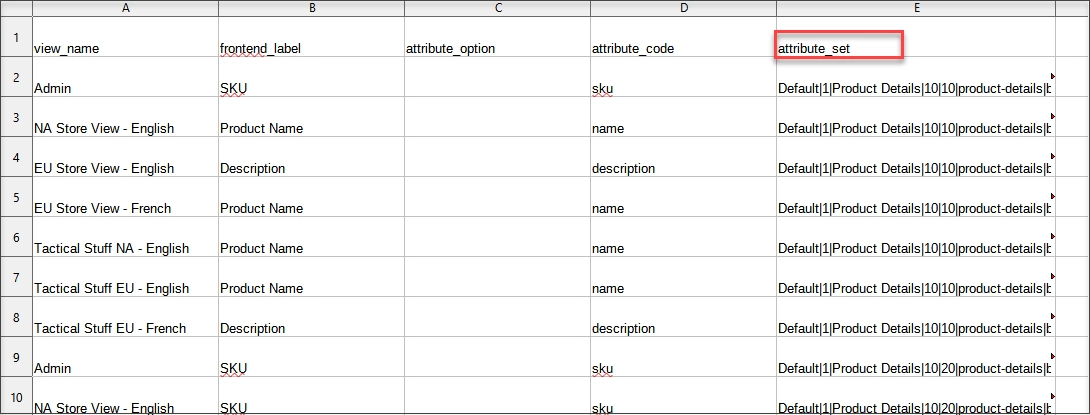Select column A header
This screenshot has width=1090, height=415.
[125, 8]
